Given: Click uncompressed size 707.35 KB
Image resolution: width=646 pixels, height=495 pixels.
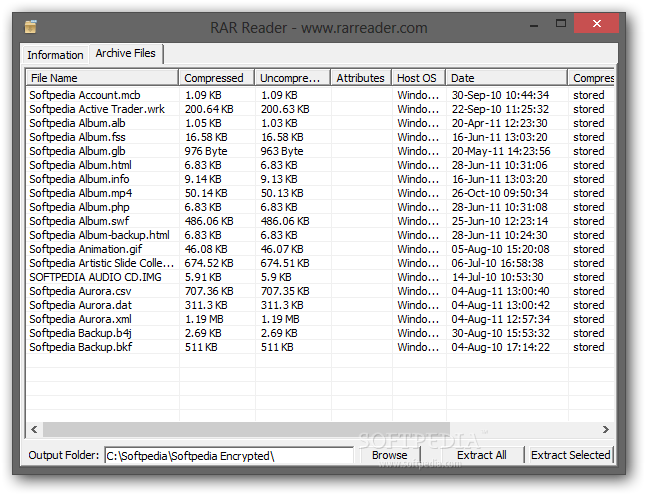Looking at the screenshot, I should [x=285, y=291].
